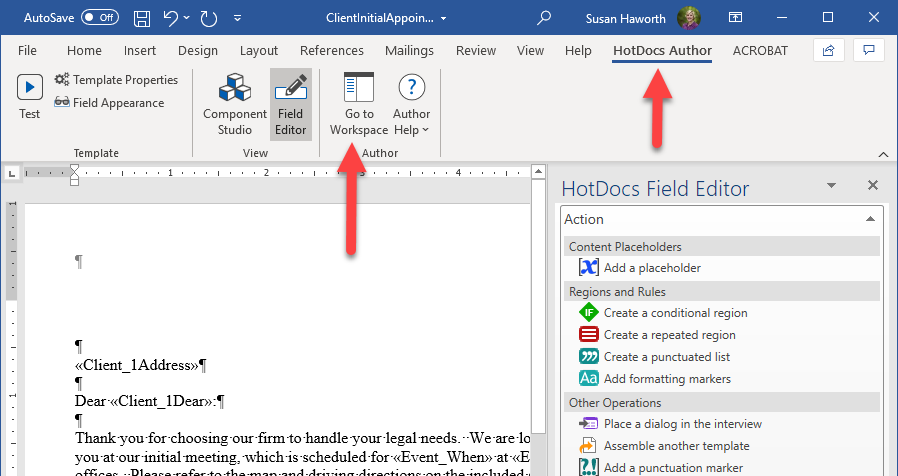Open the Mailings ribbon tab

[x=409, y=50]
